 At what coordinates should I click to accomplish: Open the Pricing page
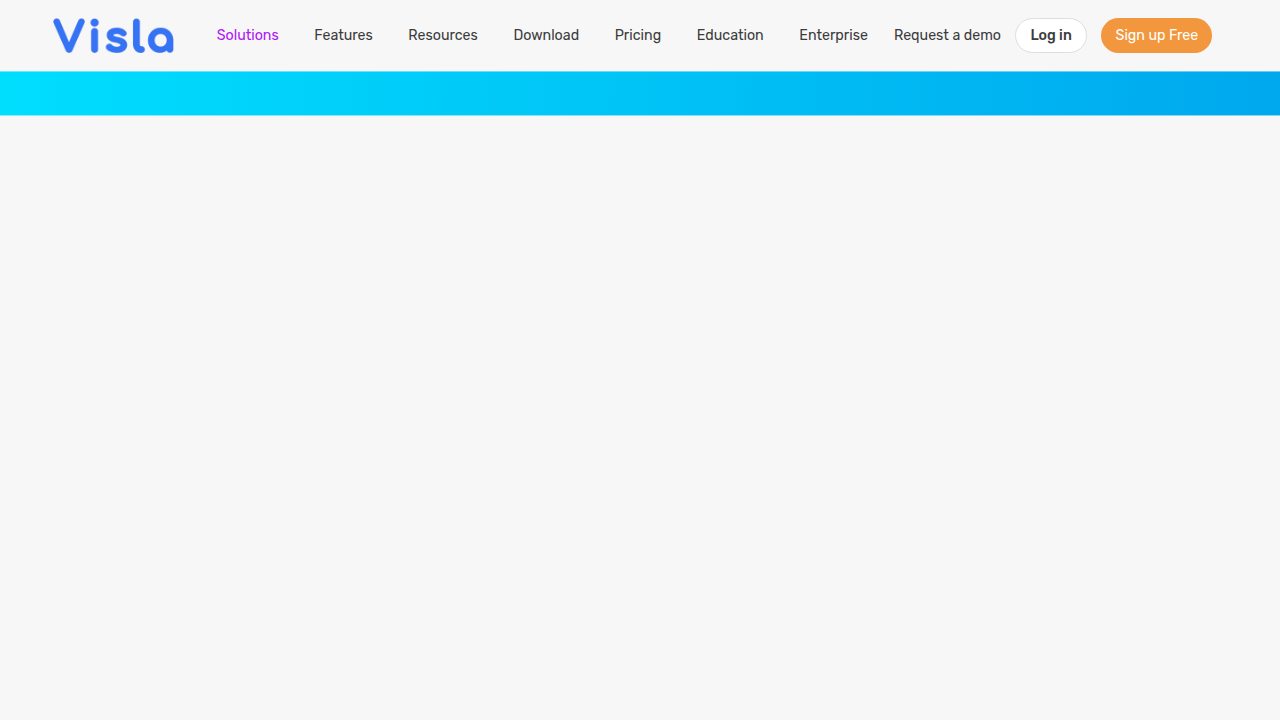[638, 35]
